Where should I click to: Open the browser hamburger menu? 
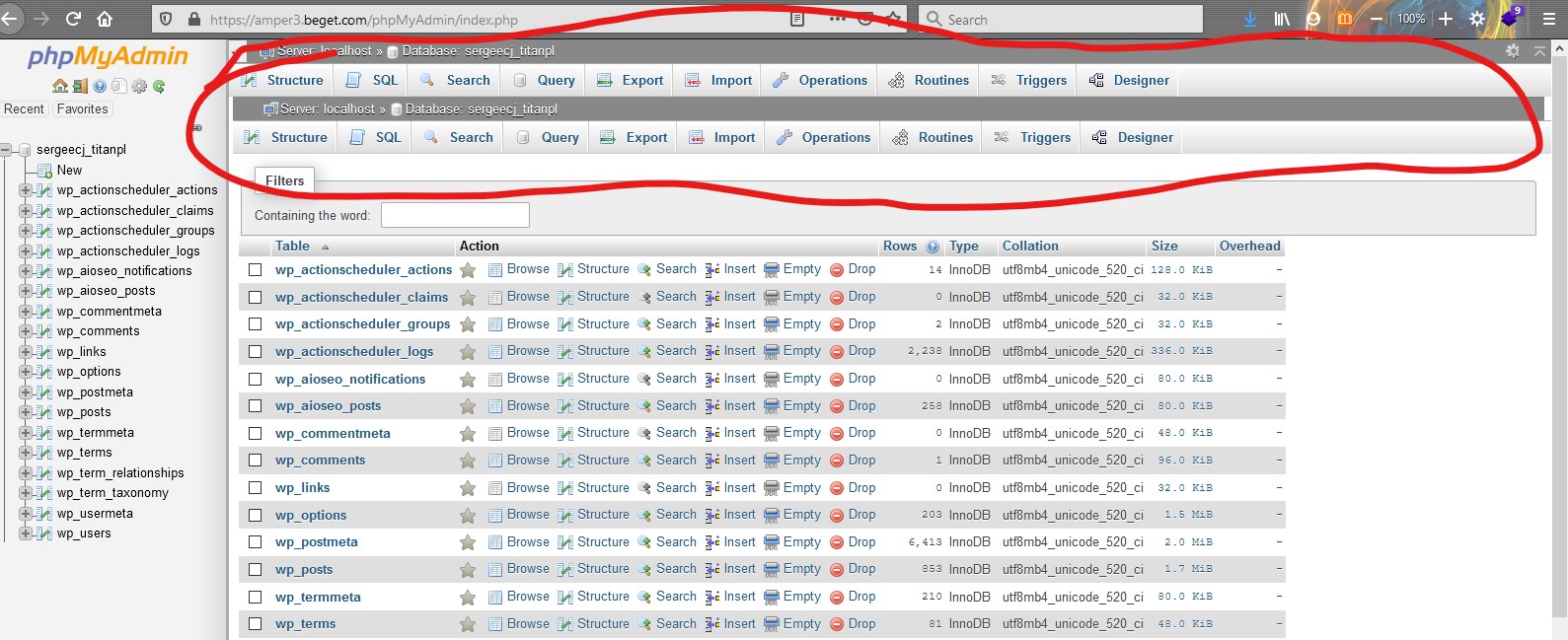[x=1549, y=19]
